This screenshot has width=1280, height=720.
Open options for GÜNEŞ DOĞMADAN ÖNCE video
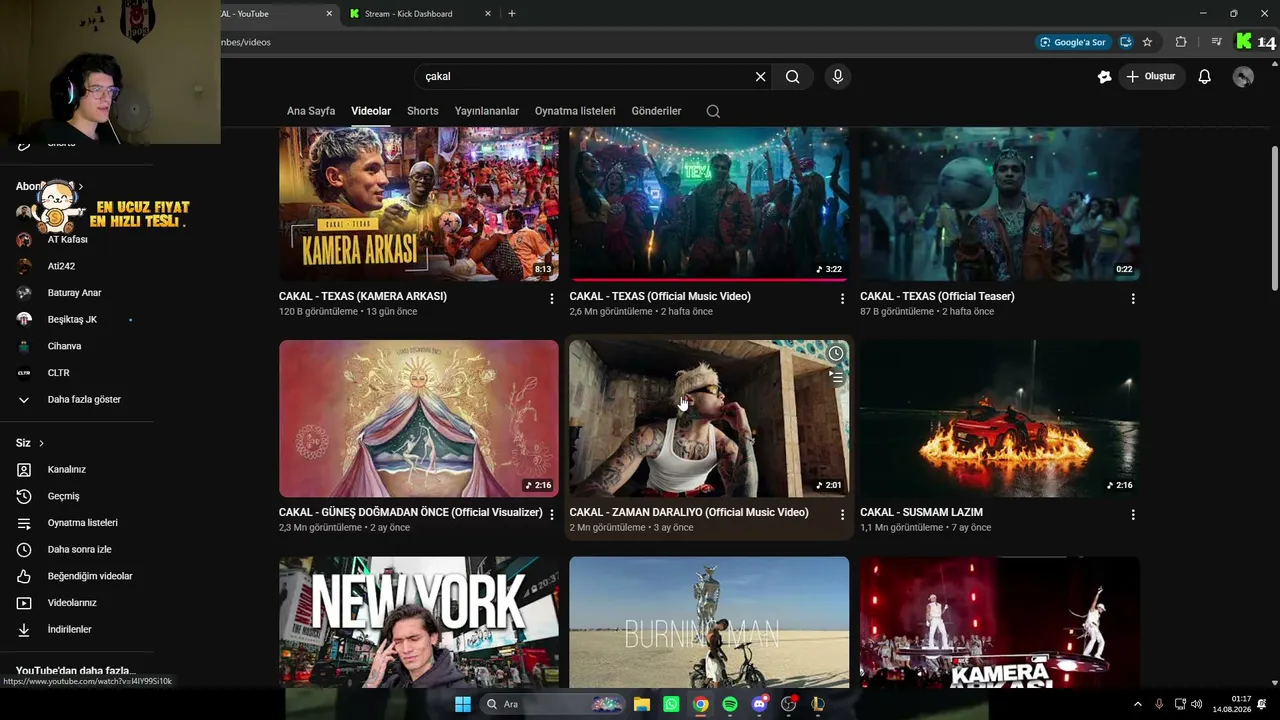551,515
